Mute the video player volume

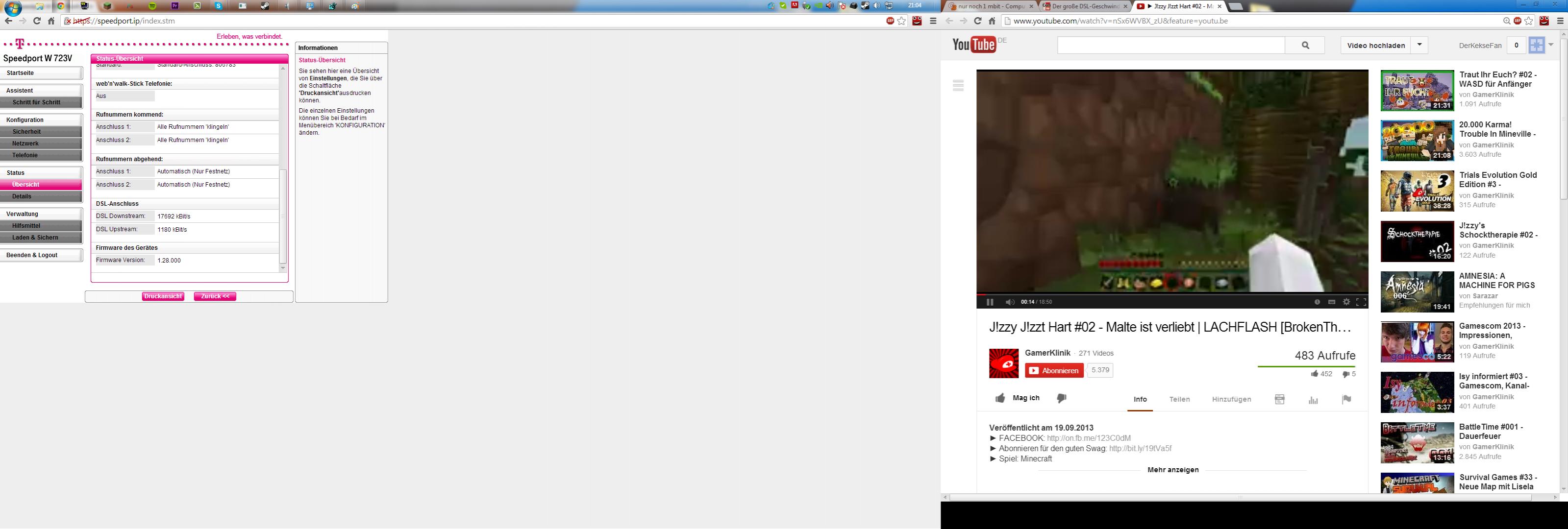pyautogui.click(x=1010, y=302)
